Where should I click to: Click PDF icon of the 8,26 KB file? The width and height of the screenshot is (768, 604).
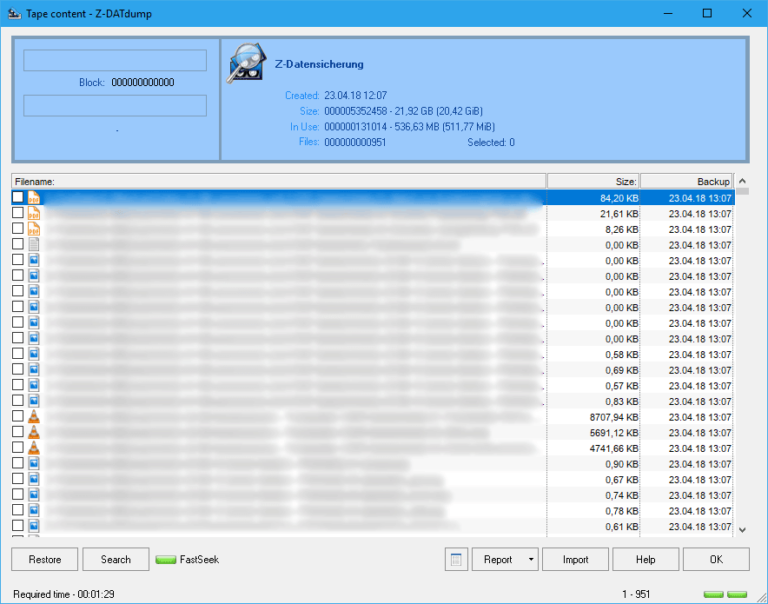pos(34,229)
